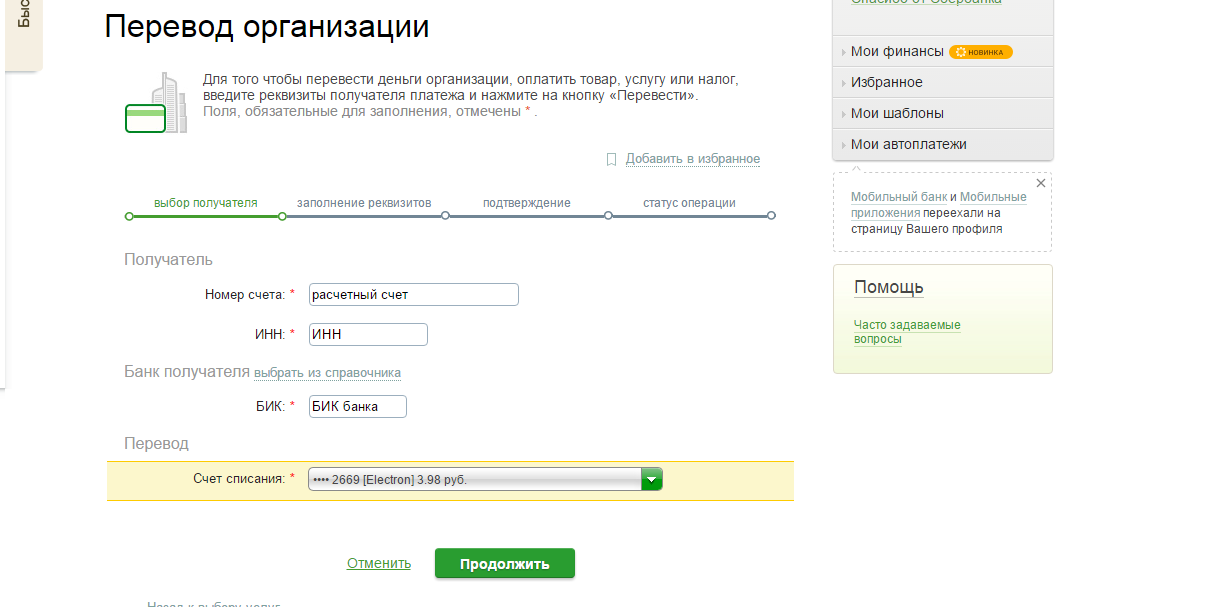Expand the Мои шаблоны sidebar section
Screen dimensions: 1215x607
tap(942, 113)
